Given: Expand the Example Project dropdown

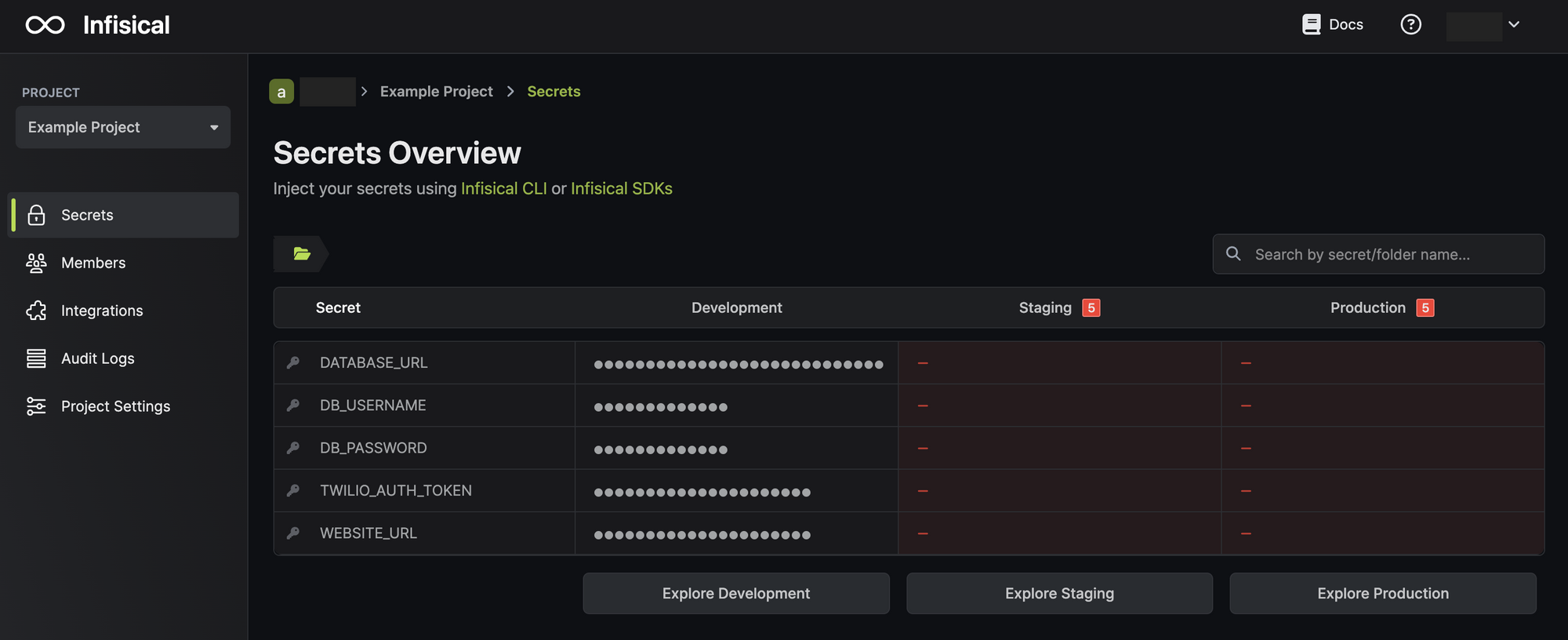Looking at the screenshot, I should [x=123, y=127].
